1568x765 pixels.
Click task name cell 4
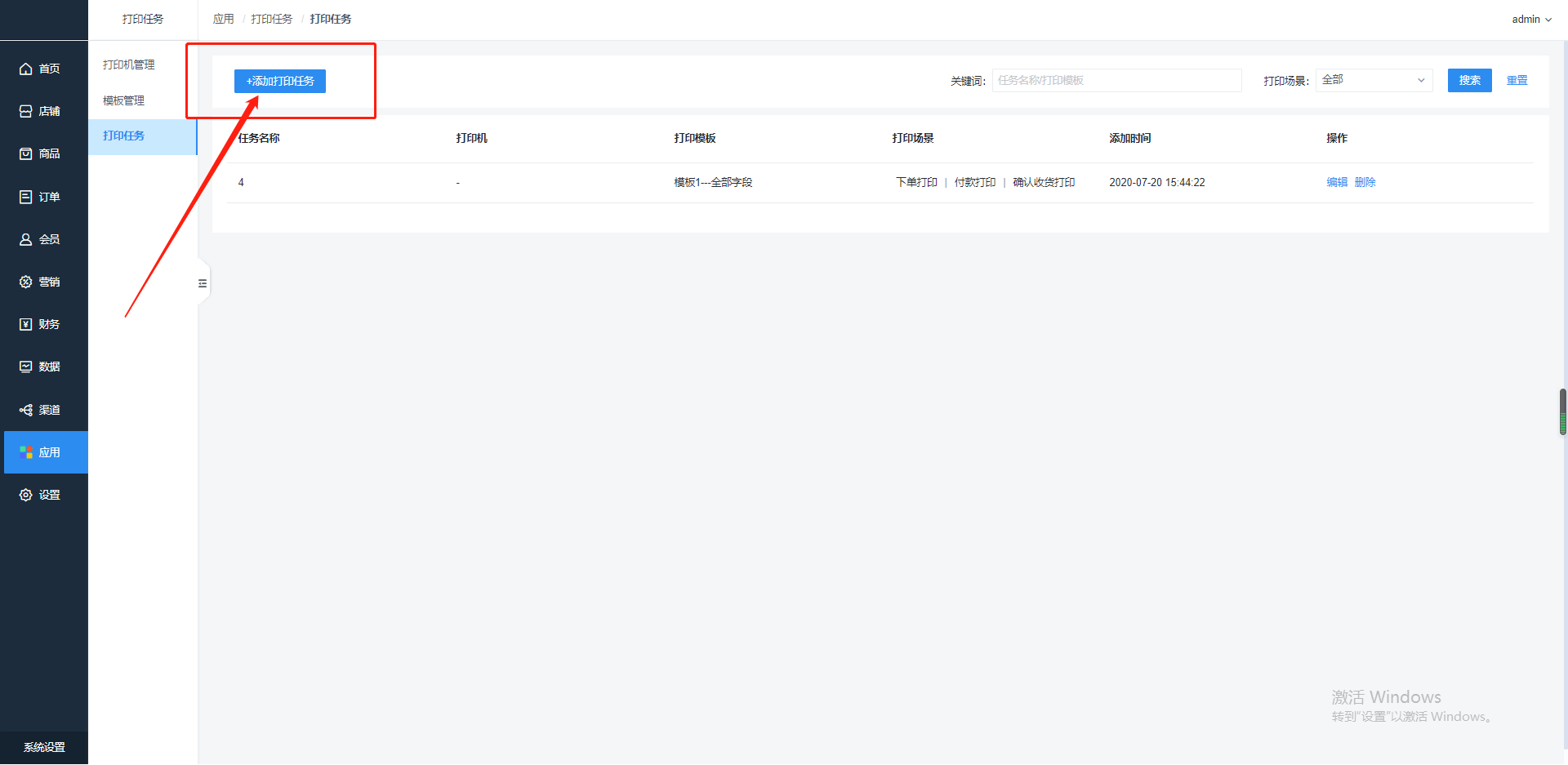(241, 182)
